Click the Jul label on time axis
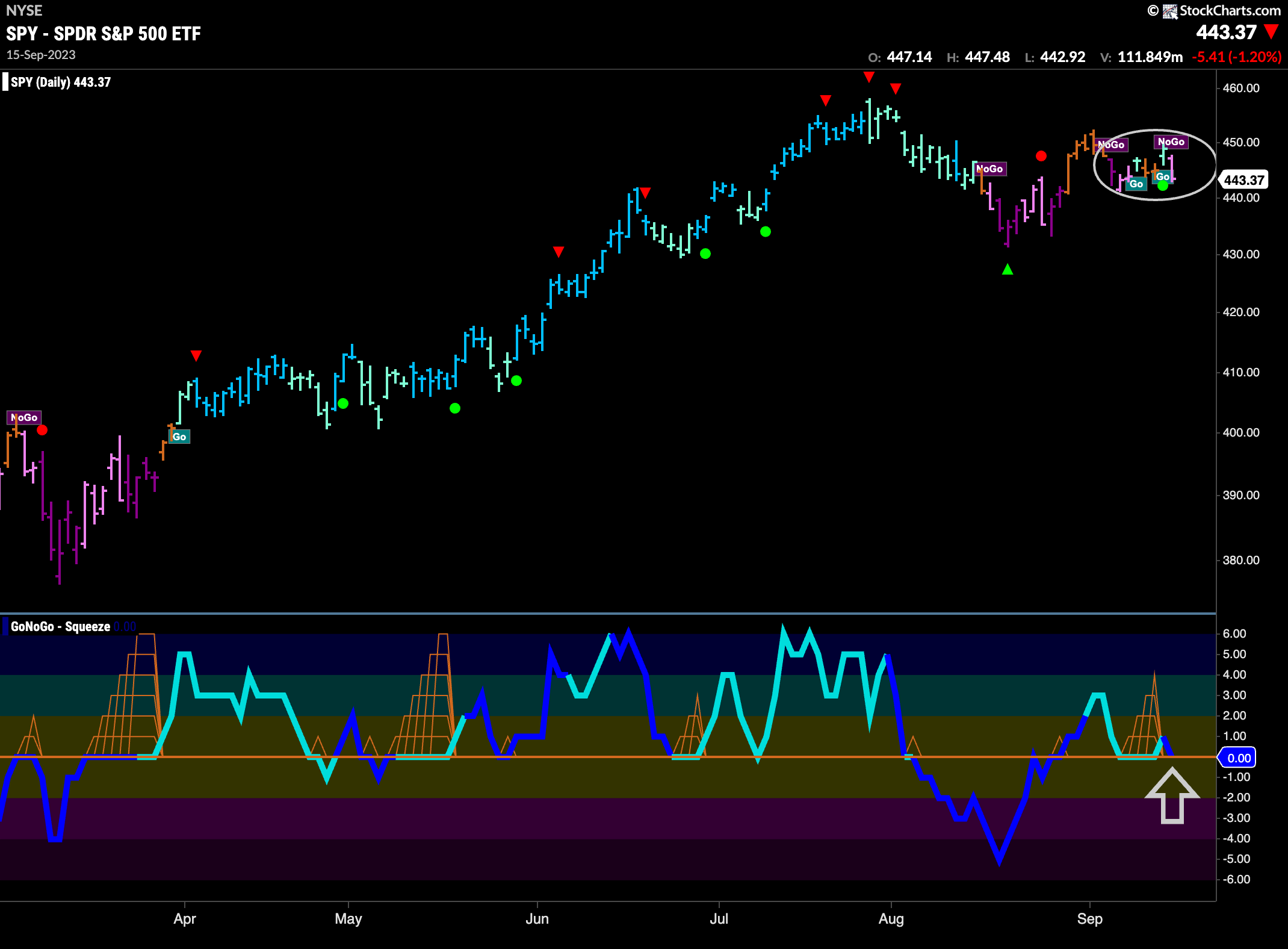The height and width of the screenshot is (949, 1288). coord(719,918)
